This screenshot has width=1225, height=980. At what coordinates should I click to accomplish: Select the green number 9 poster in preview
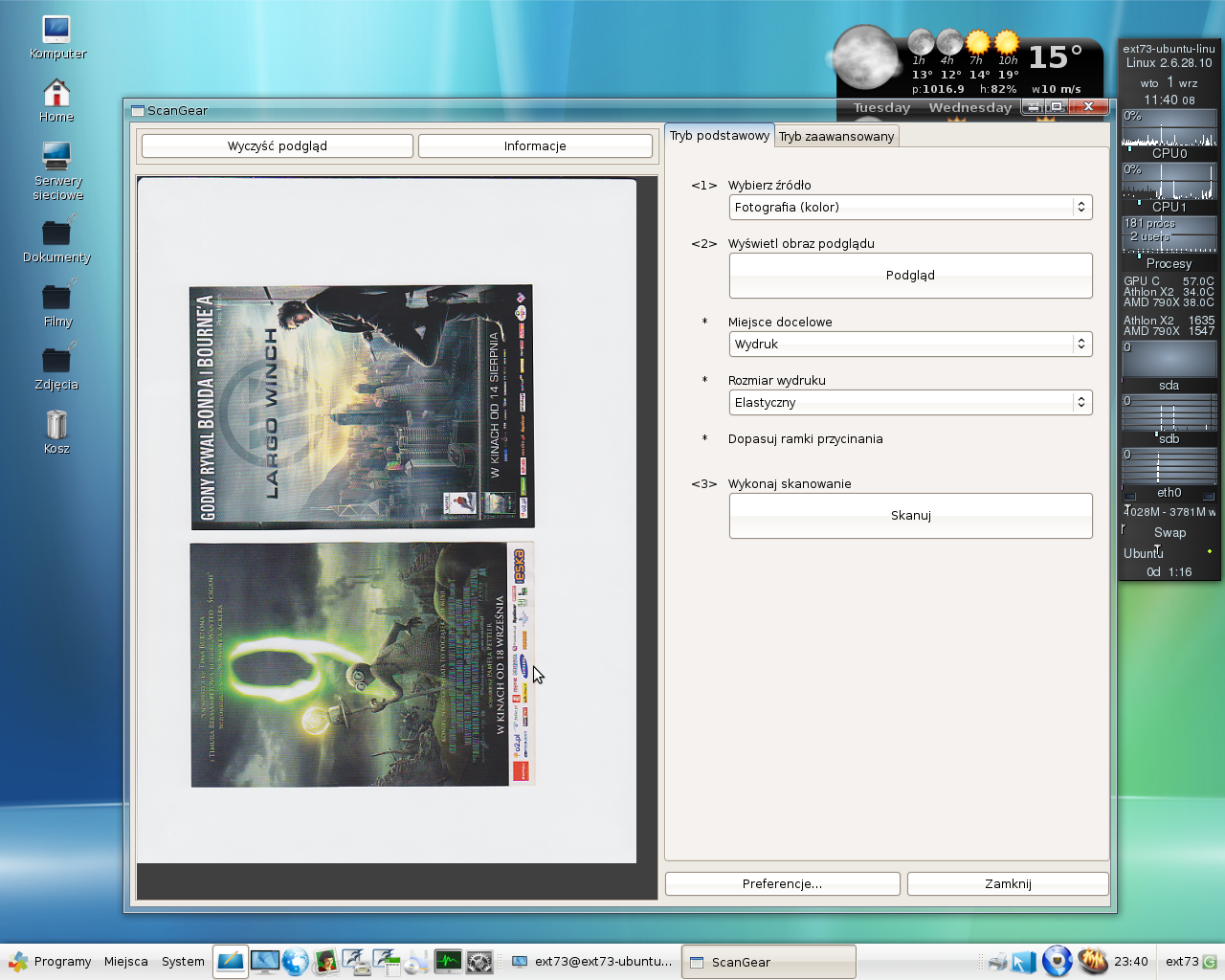click(362, 664)
